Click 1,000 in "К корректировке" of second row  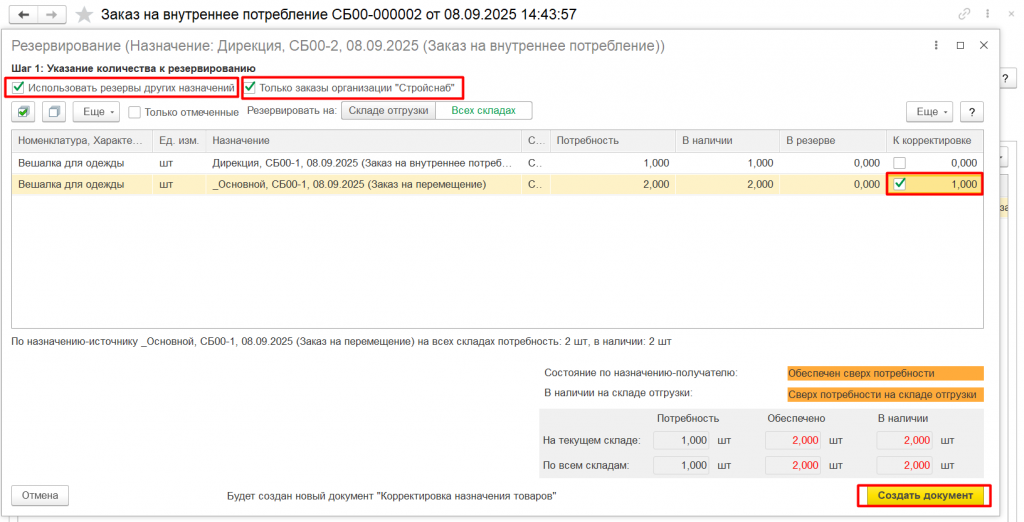pos(964,184)
